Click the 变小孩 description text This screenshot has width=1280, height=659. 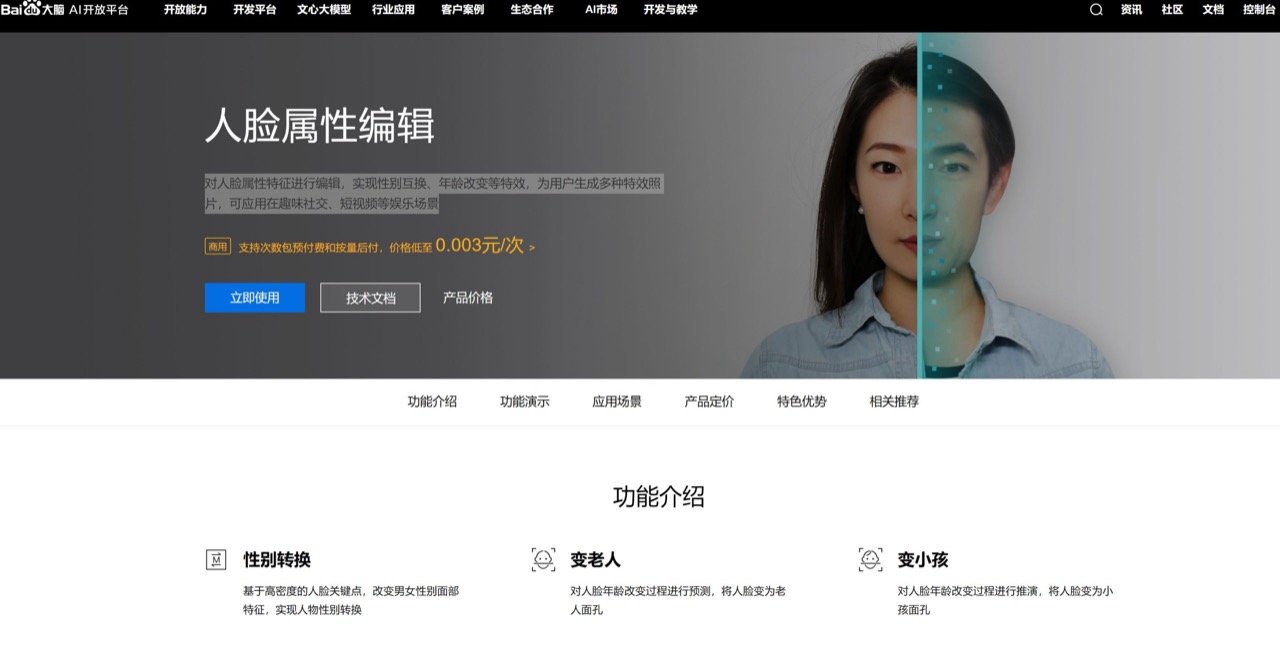point(1005,600)
